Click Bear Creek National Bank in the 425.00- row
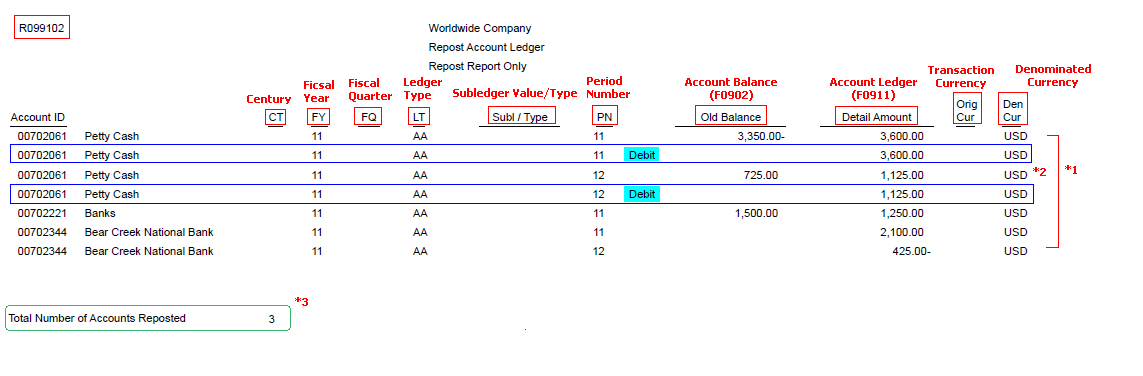1143x376 pixels. [x=149, y=251]
